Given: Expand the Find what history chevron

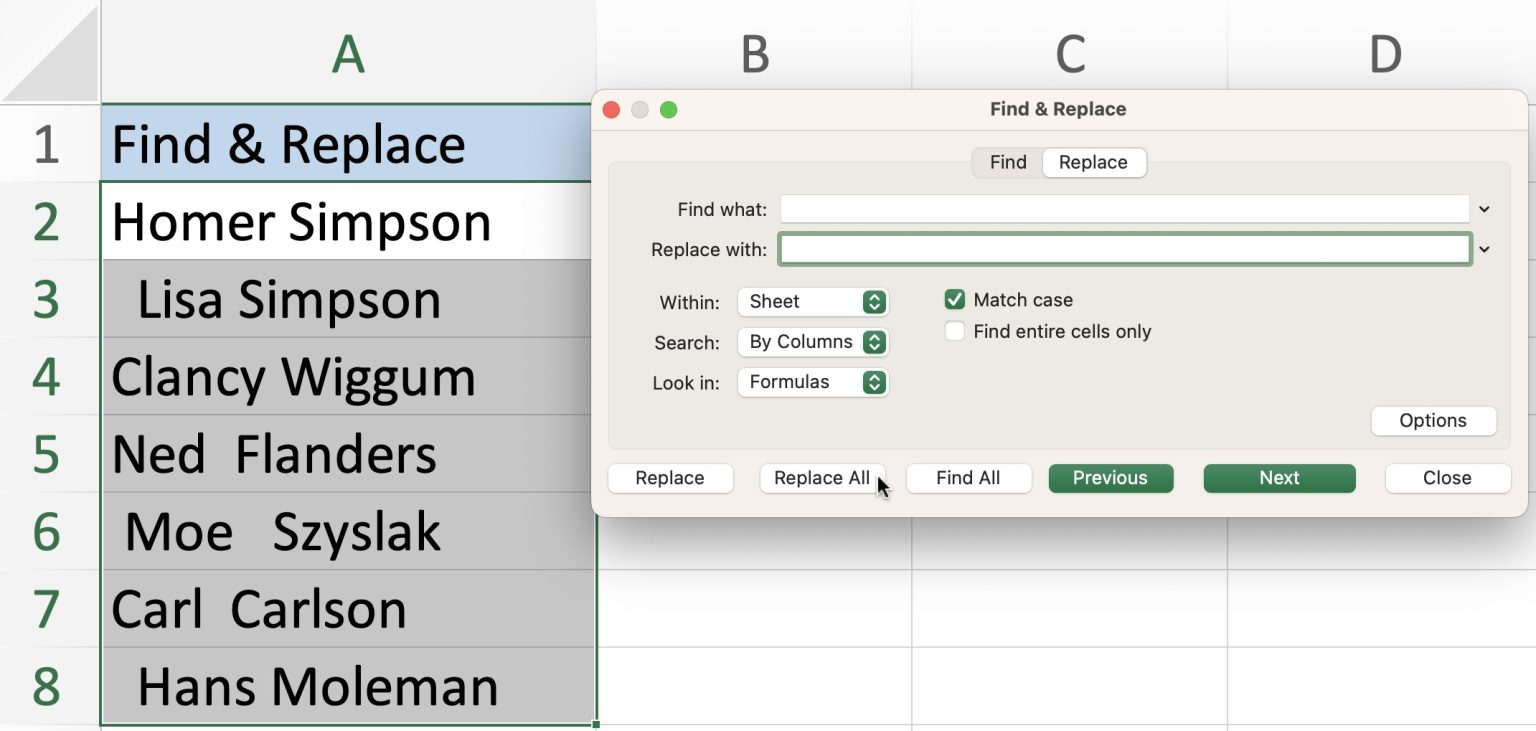Looking at the screenshot, I should [x=1485, y=209].
